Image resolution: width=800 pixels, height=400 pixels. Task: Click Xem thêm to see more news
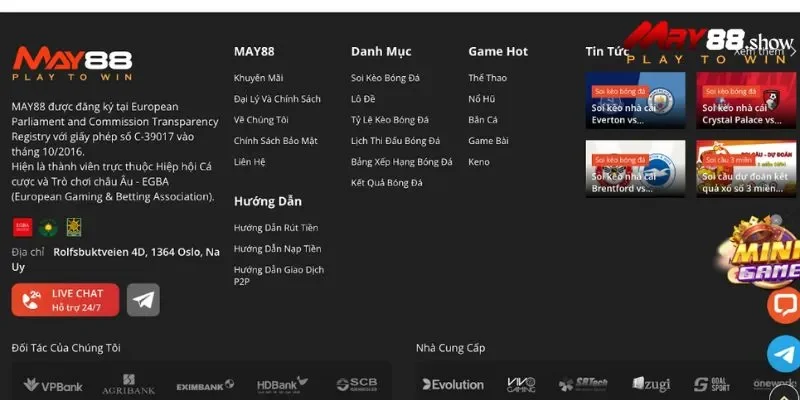tap(760, 51)
